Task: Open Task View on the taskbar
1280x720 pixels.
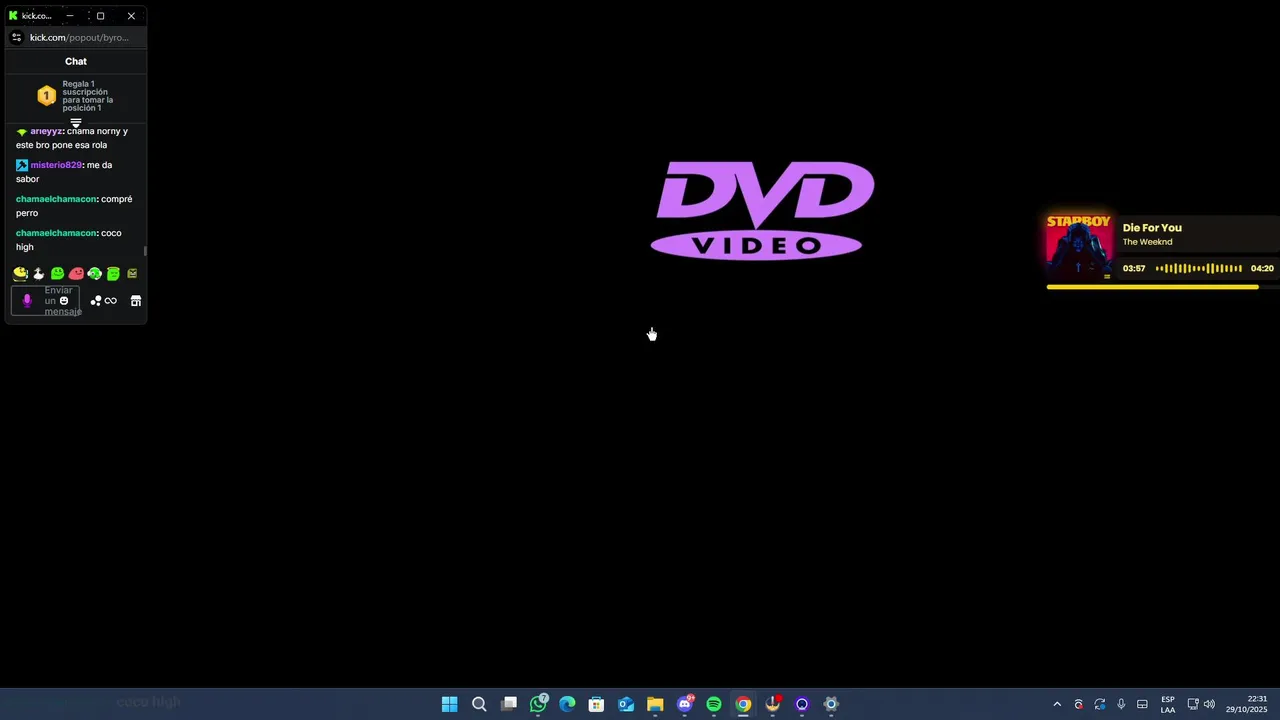Action: pyautogui.click(x=509, y=704)
